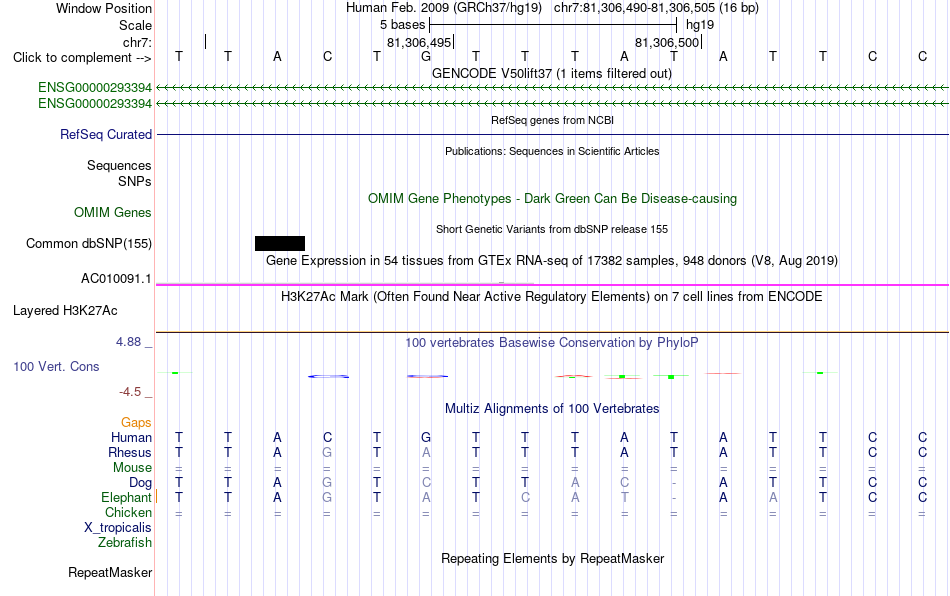950x596 pixels.
Task: Select the X_tropicalis alignment row label
Action: pyautogui.click(x=118, y=528)
